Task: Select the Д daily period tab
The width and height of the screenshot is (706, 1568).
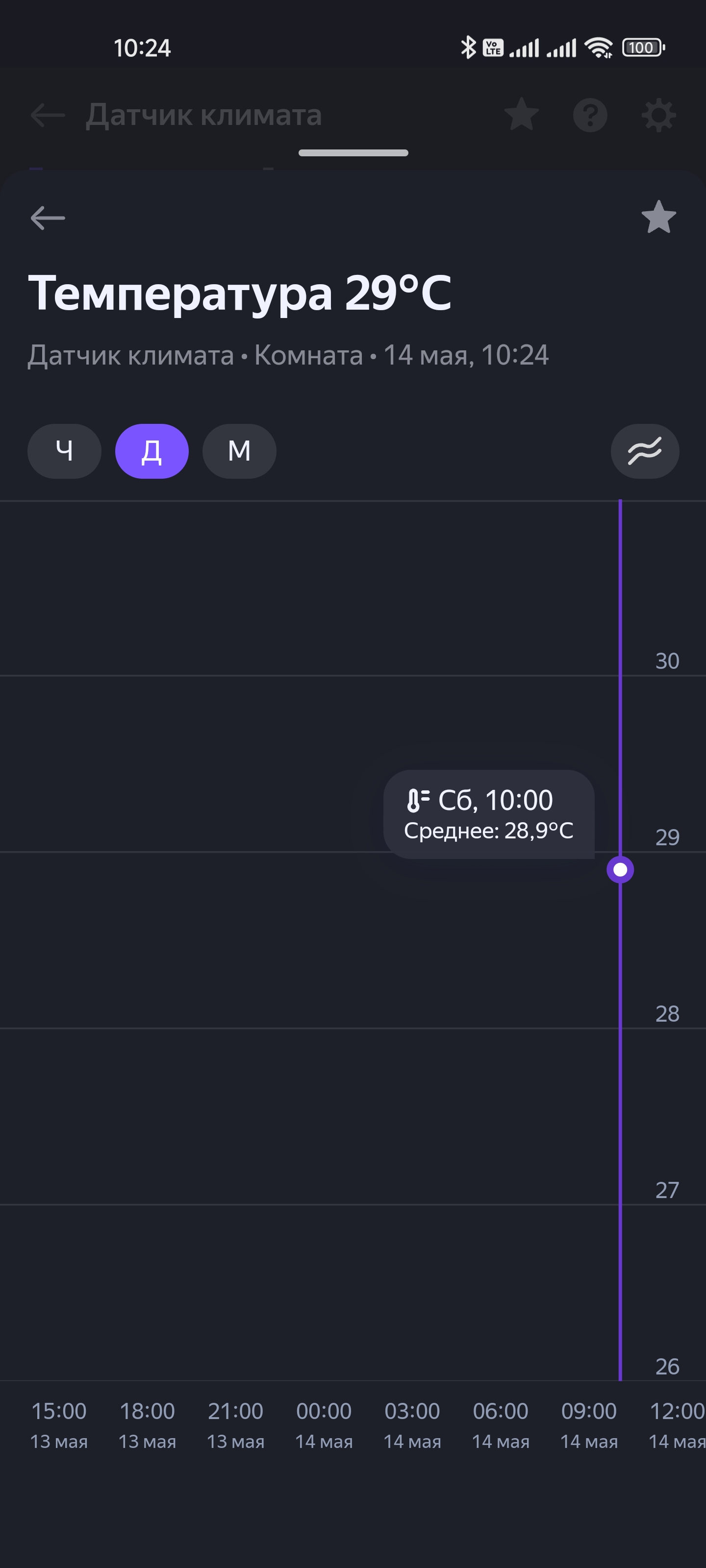Action: pos(151,451)
